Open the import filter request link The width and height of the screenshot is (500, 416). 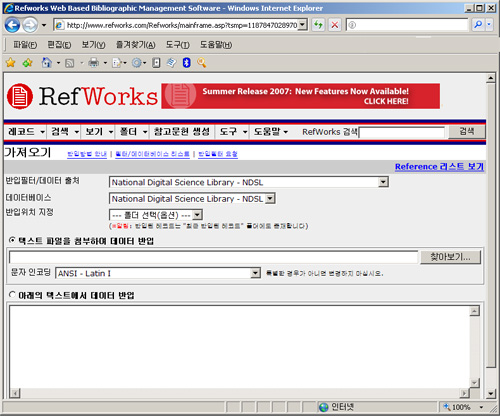(x=218, y=154)
